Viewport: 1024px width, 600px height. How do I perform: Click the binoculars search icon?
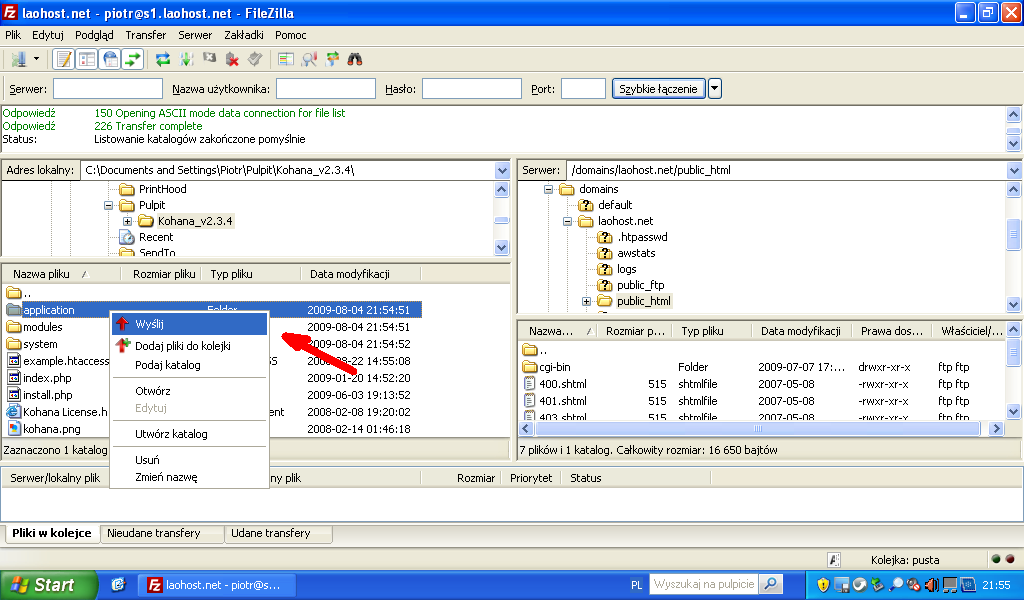(x=355, y=59)
